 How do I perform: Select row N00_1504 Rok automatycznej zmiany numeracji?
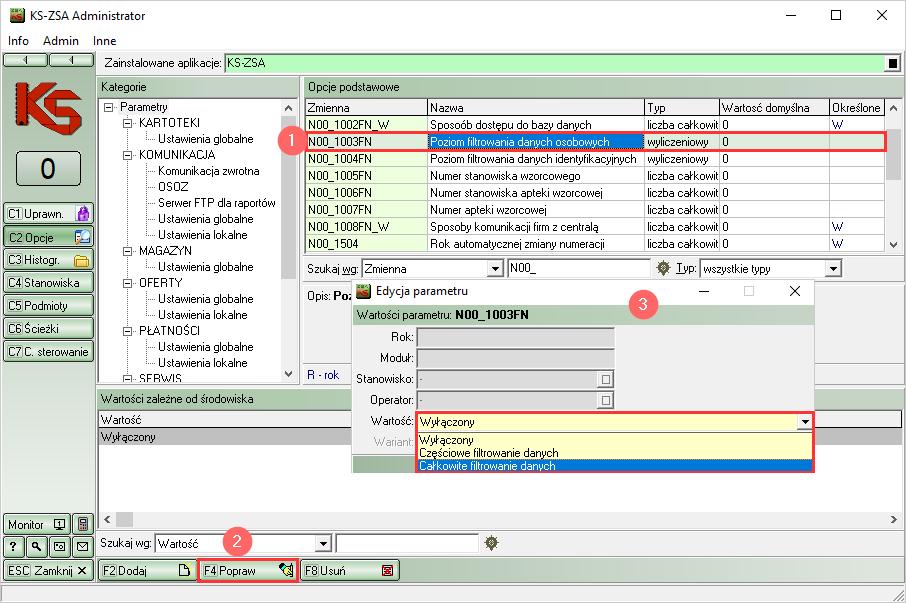[x=595, y=244]
